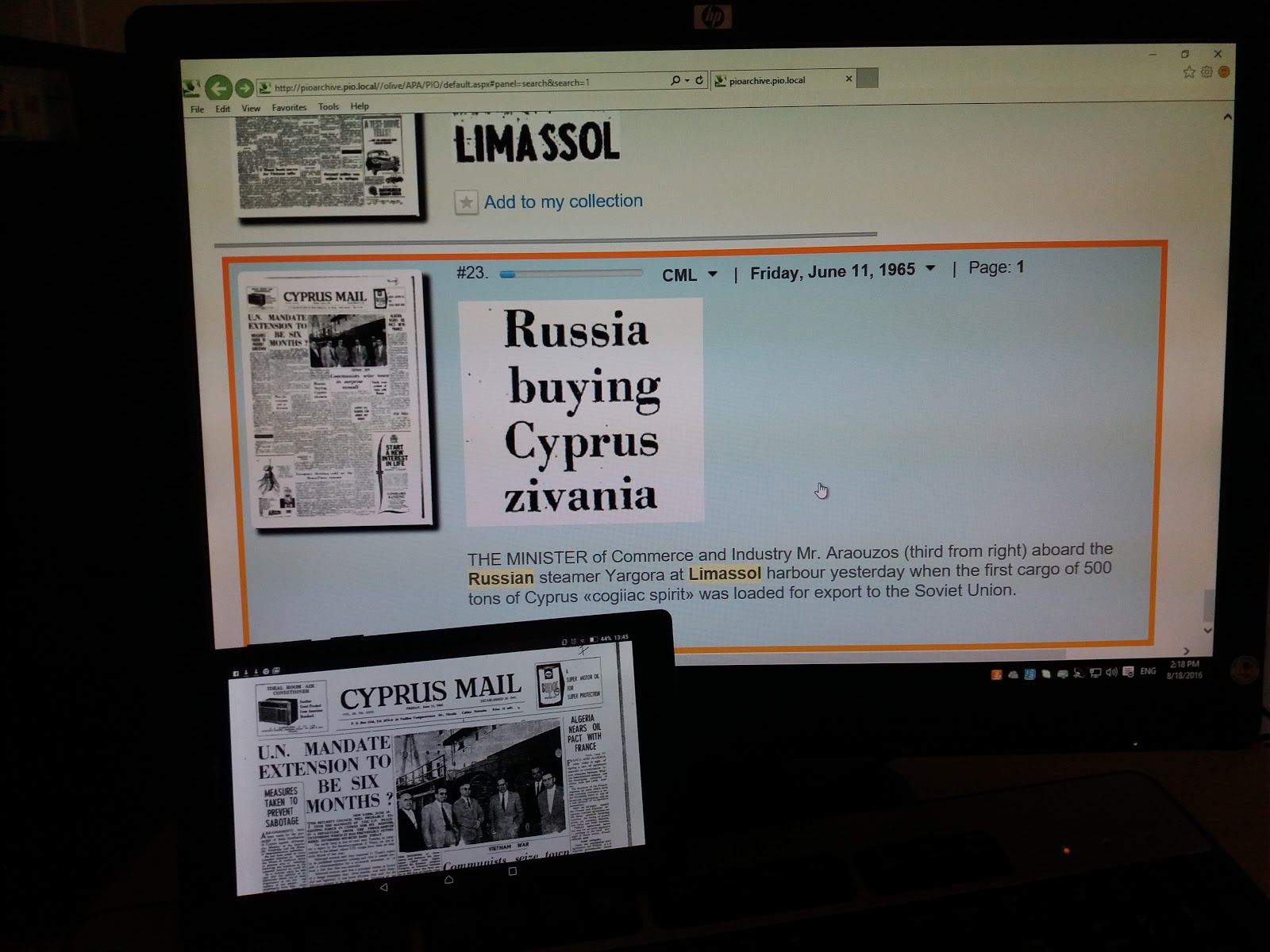Click the Page: 1 label
The height and width of the screenshot is (952, 1270).
click(x=996, y=268)
